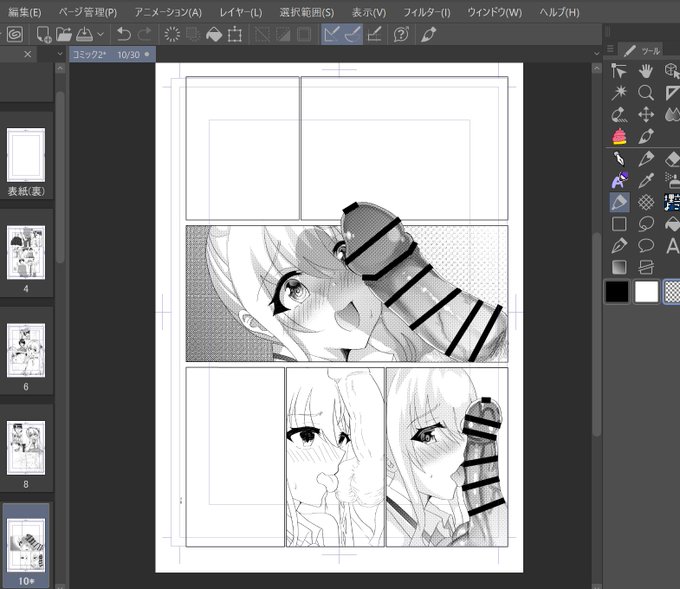This screenshot has width=680, height=589.
Task: Open the canvas tab list chevron at right
Action: tap(597, 54)
